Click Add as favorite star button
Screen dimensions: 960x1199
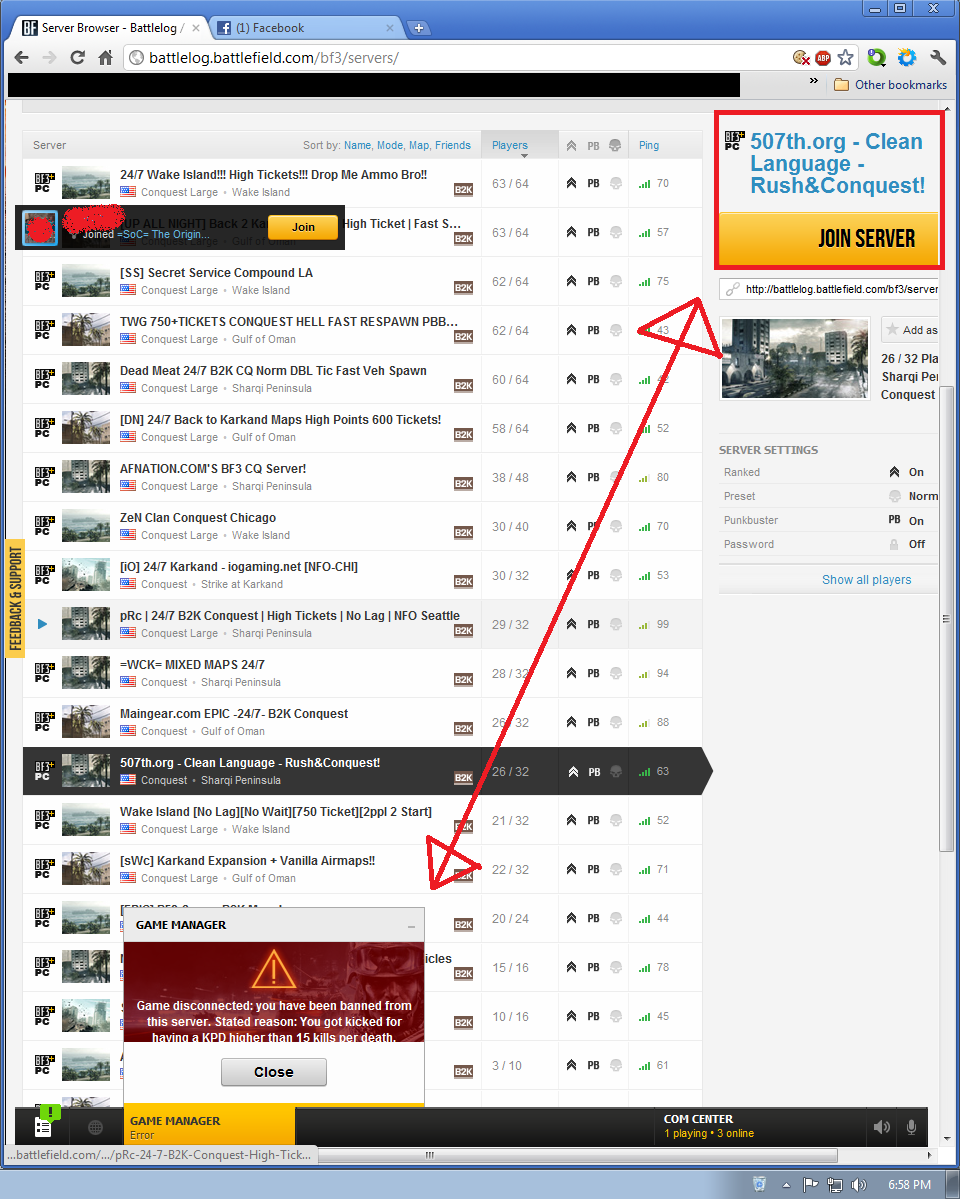[910, 330]
